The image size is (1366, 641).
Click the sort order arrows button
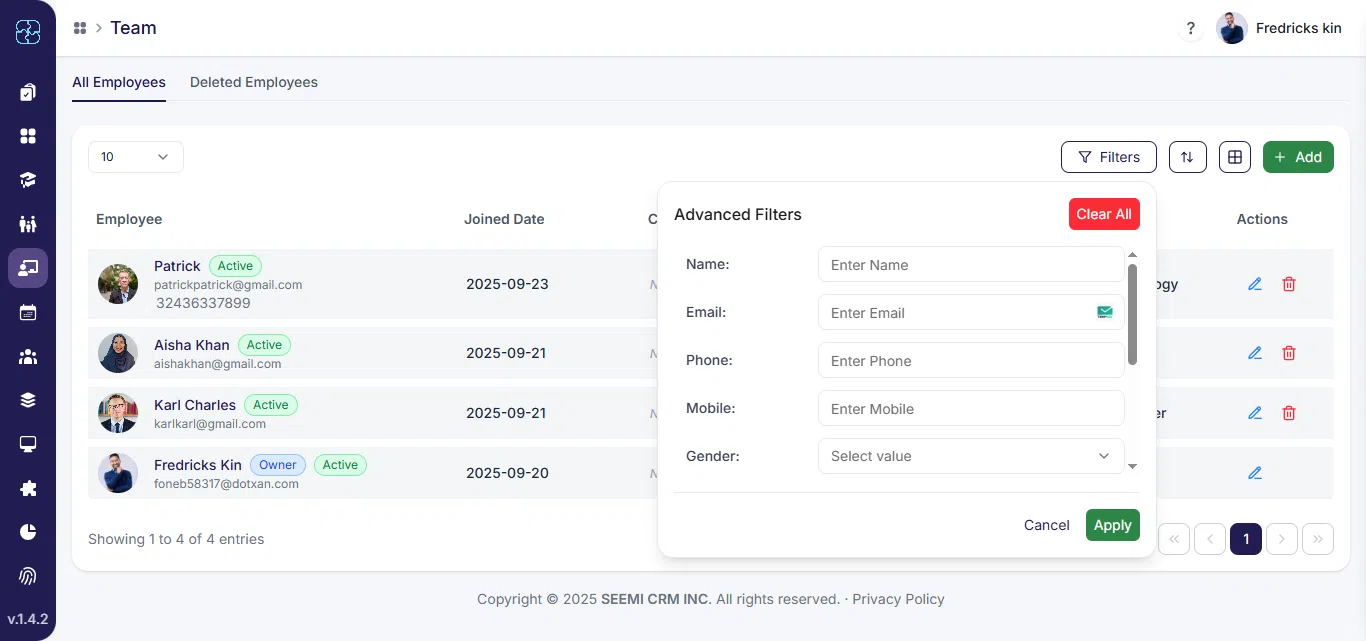pos(1187,157)
